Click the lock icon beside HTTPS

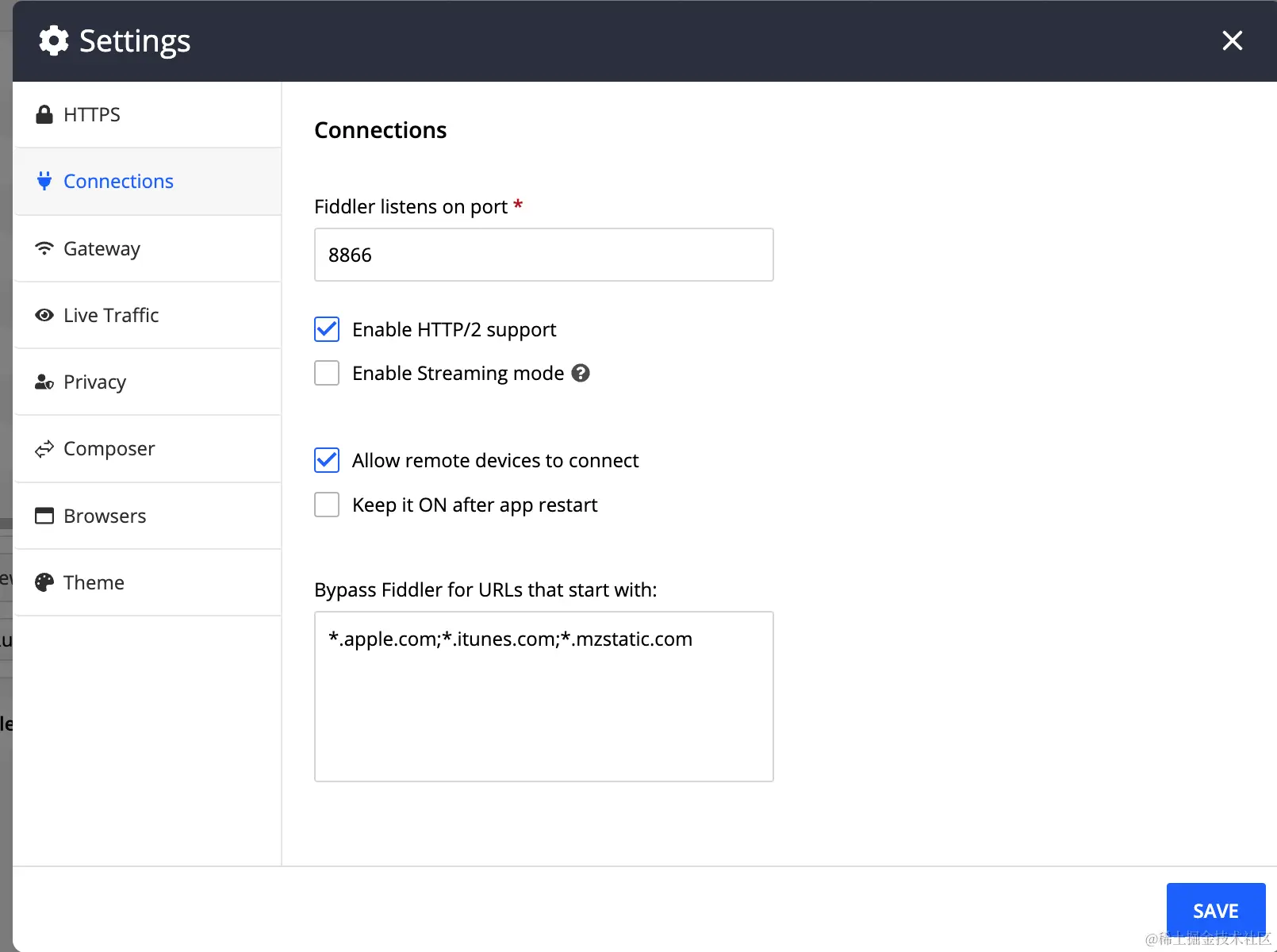pyautogui.click(x=44, y=115)
